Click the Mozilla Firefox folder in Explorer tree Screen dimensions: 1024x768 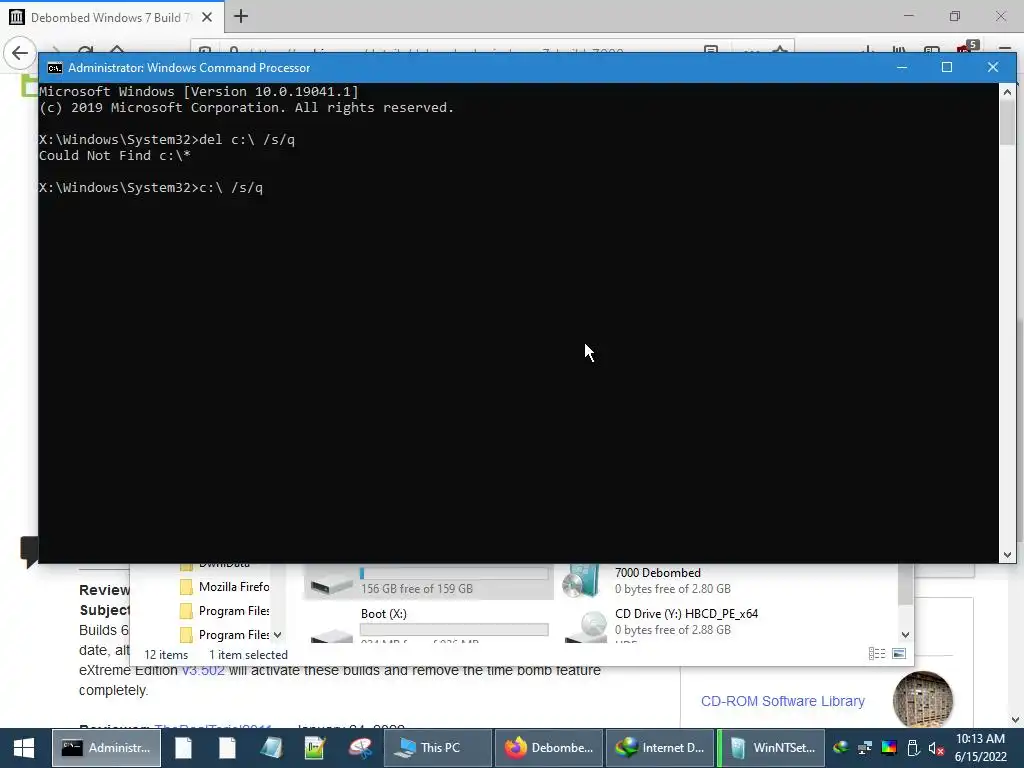click(225, 587)
